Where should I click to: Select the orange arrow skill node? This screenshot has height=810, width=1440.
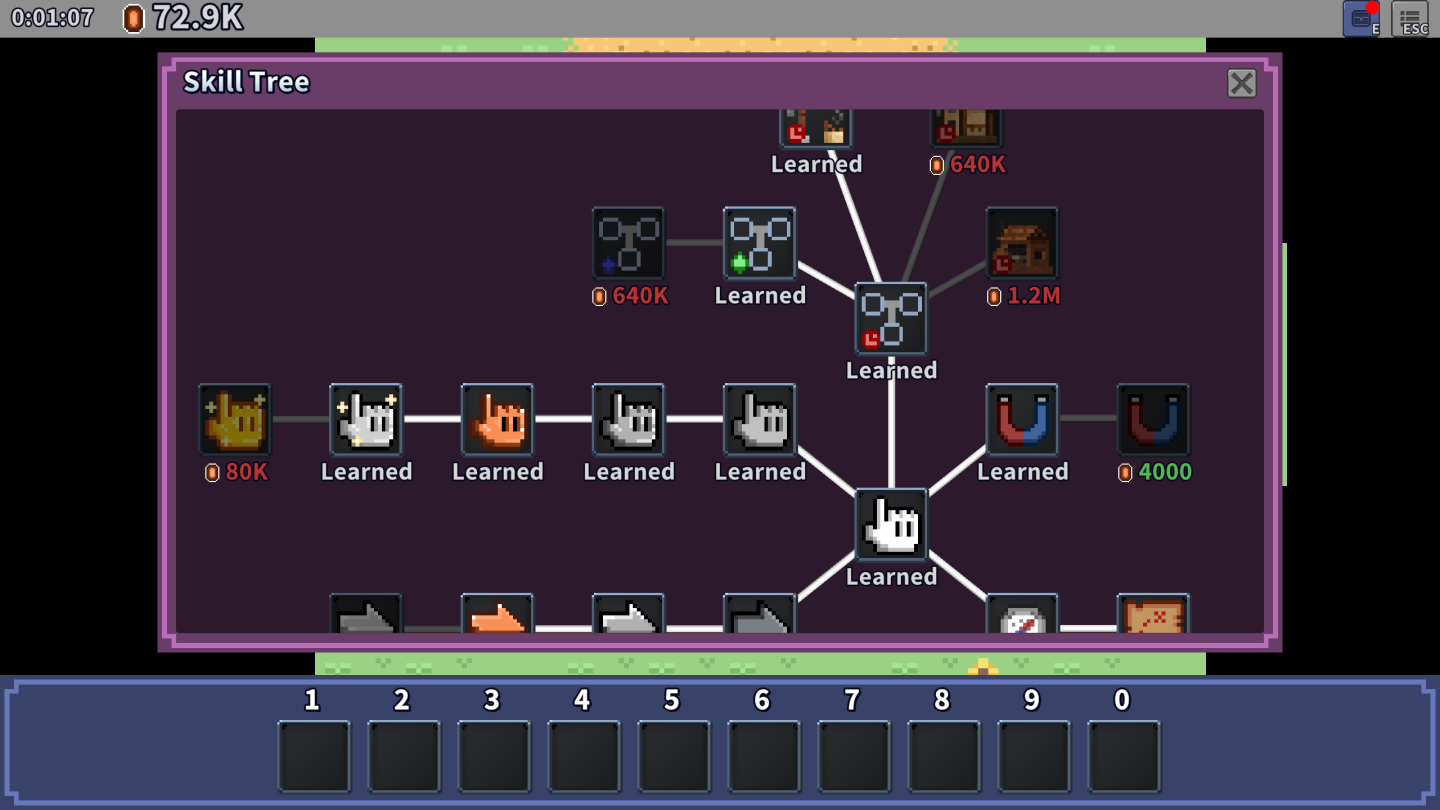pos(497,616)
